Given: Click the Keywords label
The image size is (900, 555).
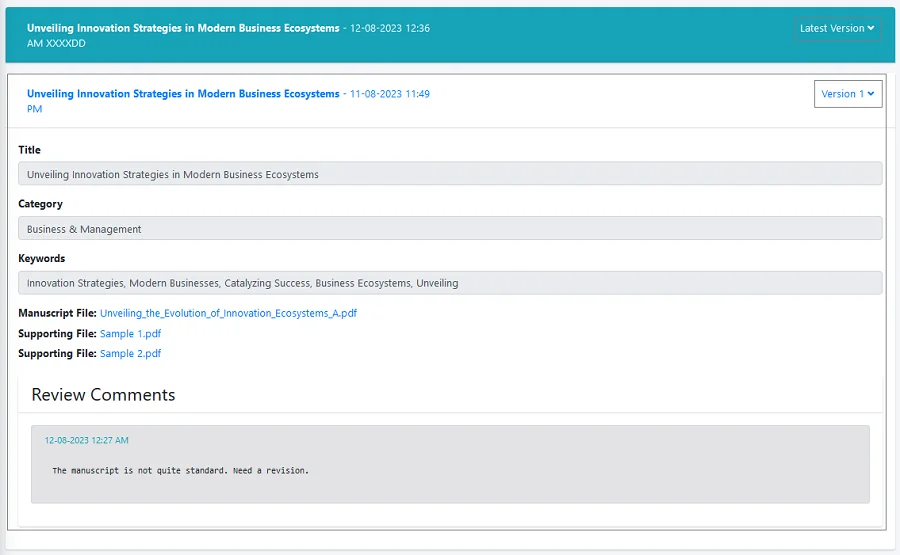Looking at the screenshot, I should click(x=41, y=258).
